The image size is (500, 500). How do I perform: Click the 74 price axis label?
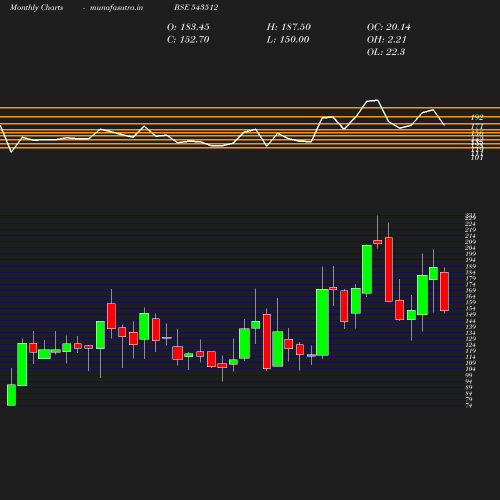[469, 405]
